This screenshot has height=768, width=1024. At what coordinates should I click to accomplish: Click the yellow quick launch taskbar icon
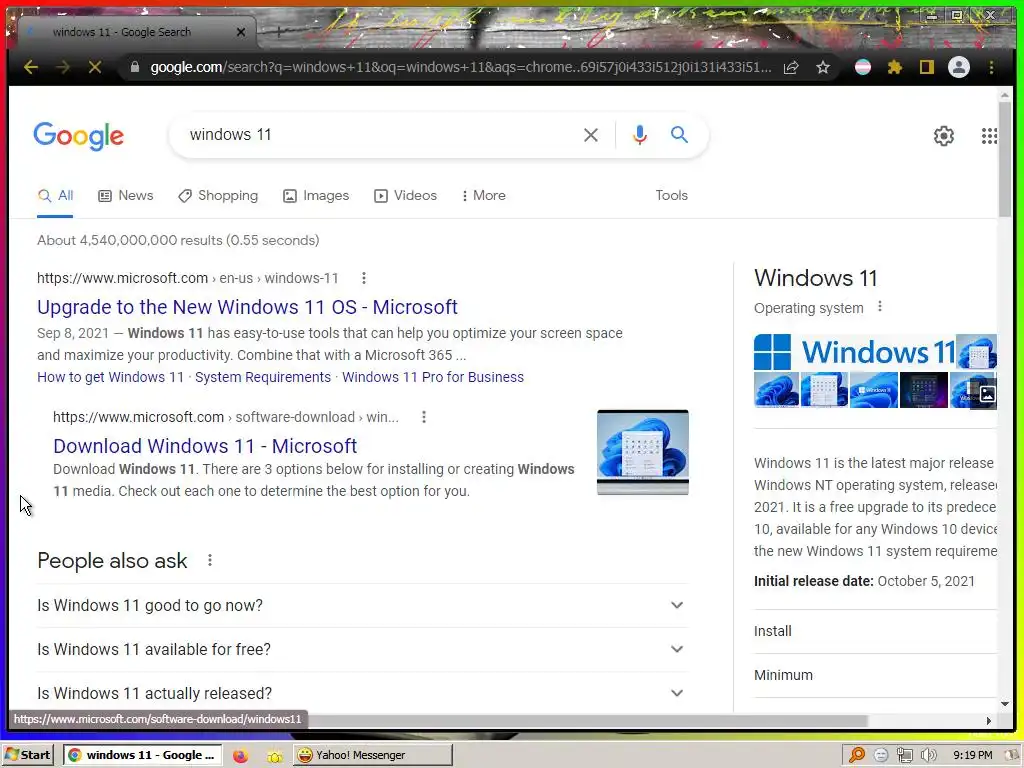pyautogui.click(x=275, y=756)
